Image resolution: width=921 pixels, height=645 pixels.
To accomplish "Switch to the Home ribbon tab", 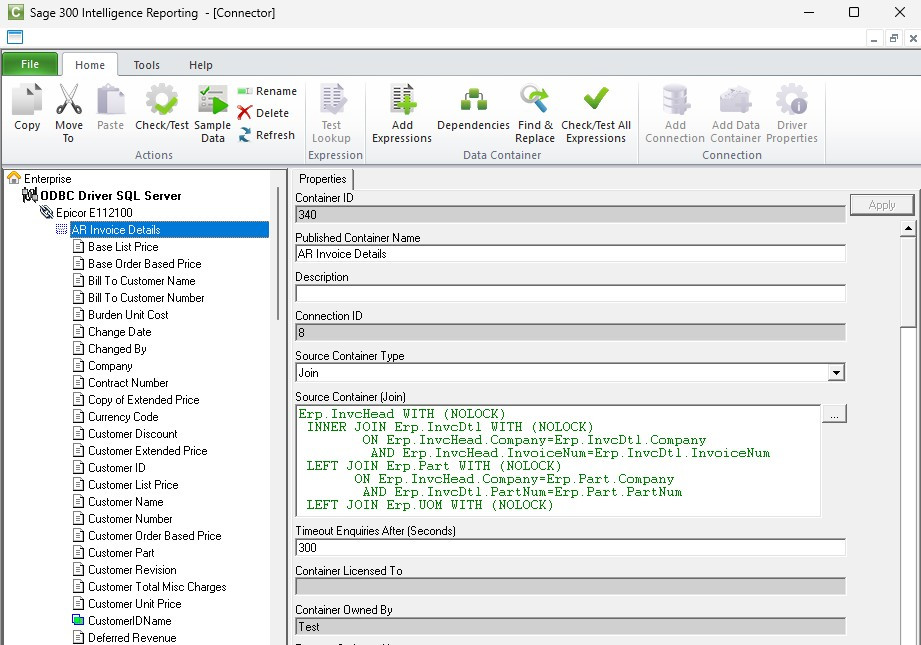I will [x=90, y=65].
